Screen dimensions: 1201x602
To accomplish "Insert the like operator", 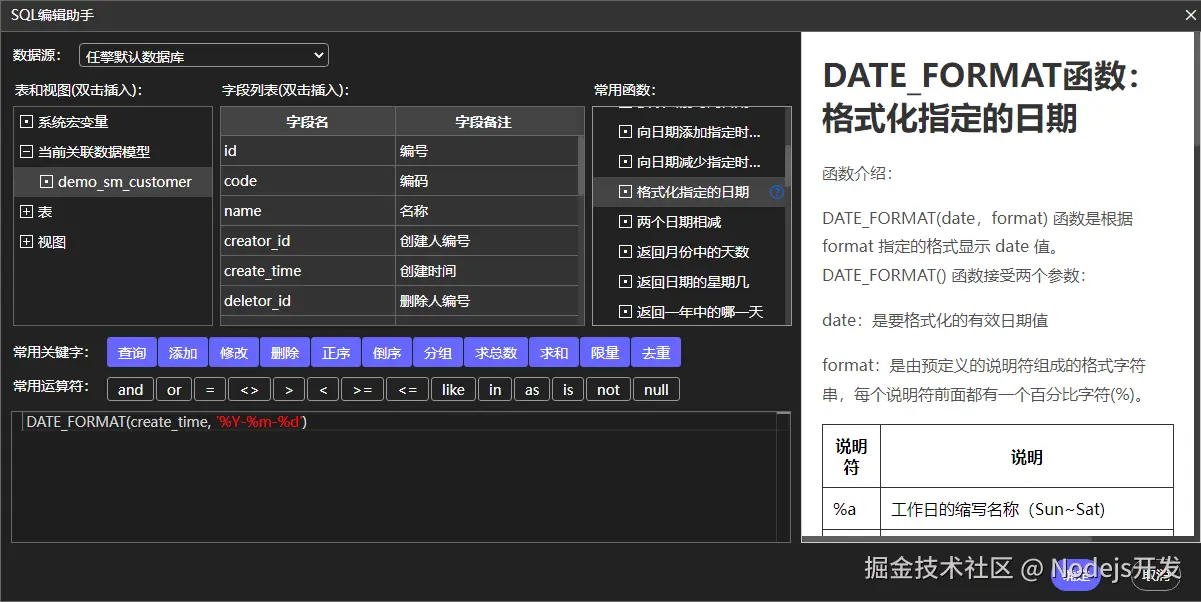I will [453, 389].
